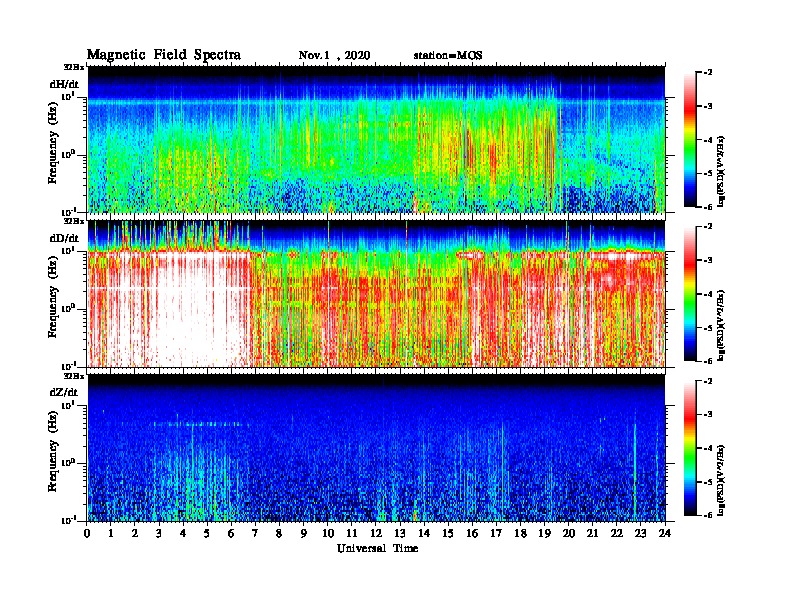Click the color bar beside dD/dt panel
This screenshot has height=612, width=792.
690,294
